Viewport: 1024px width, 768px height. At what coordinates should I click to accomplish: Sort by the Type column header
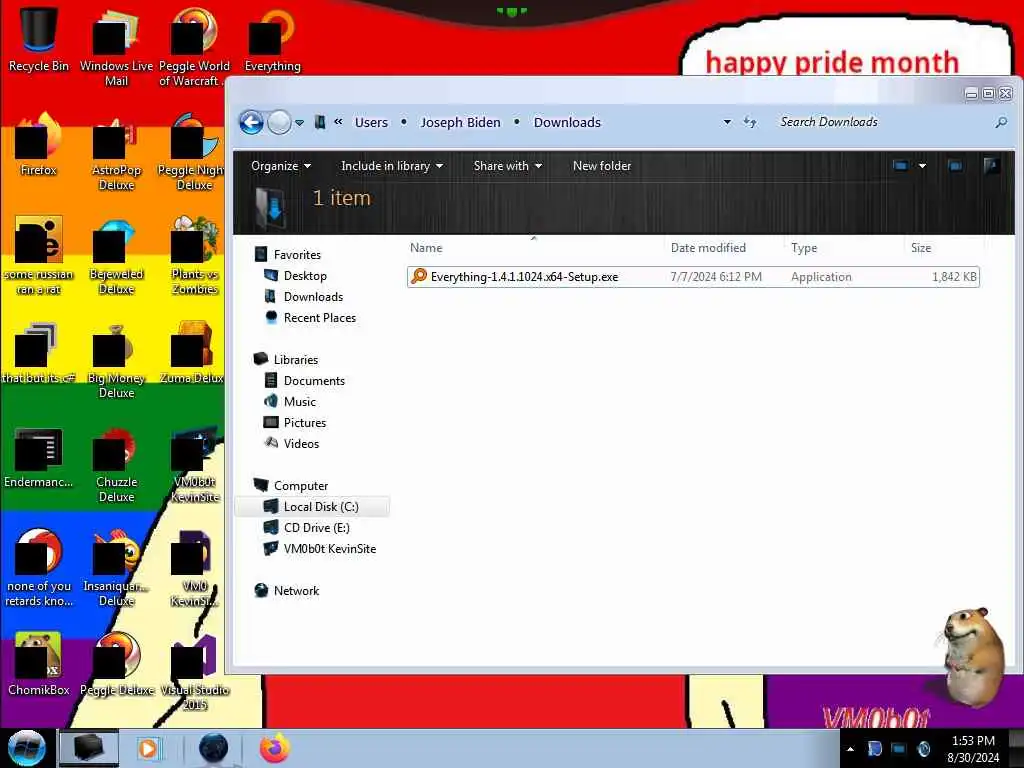point(804,248)
